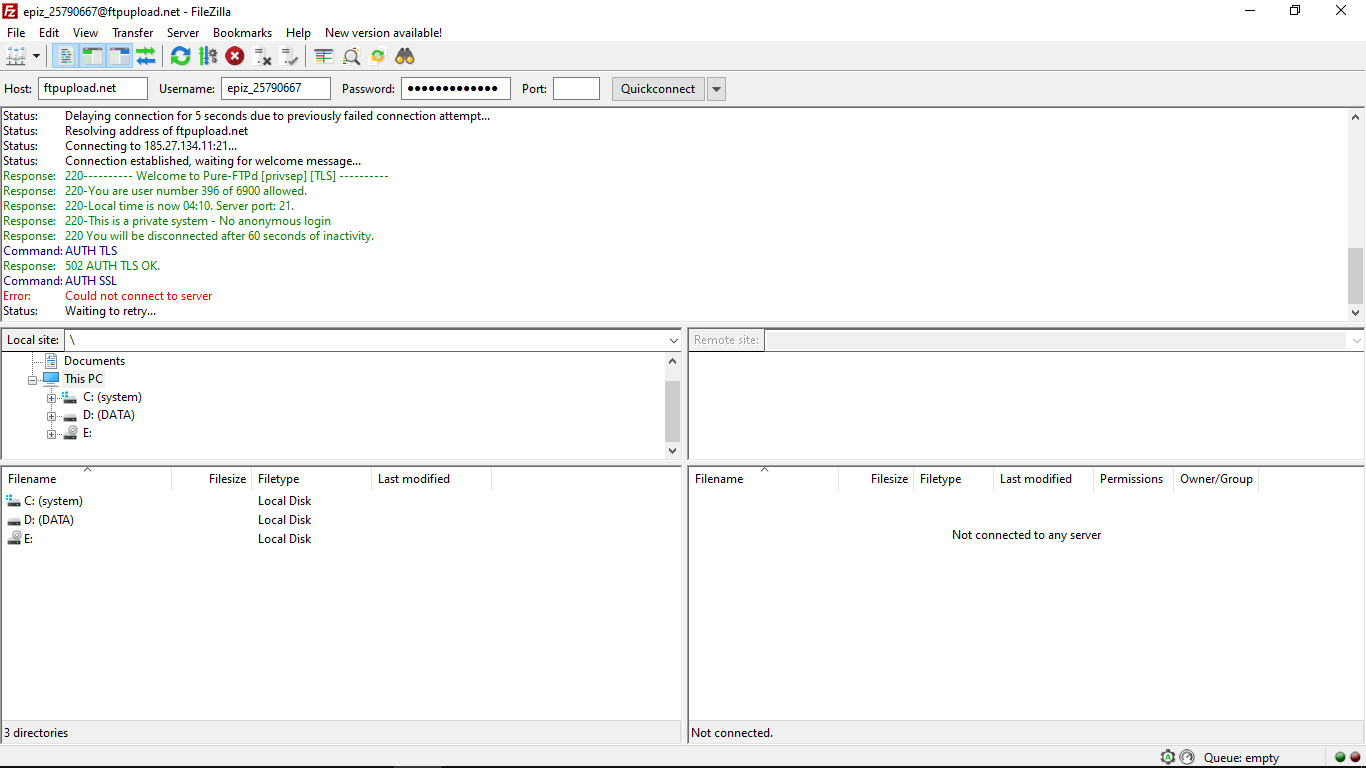The image size is (1366, 768).
Task: Toggle the transfer queue display
Action: tap(146, 56)
